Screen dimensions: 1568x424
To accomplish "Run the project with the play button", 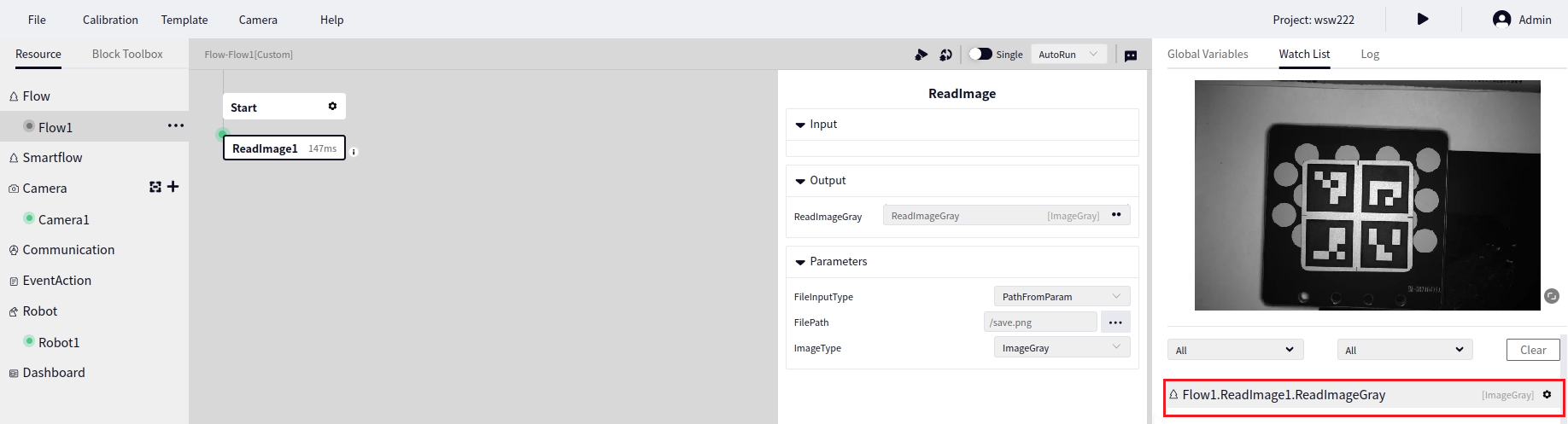I will click(1423, 19).
